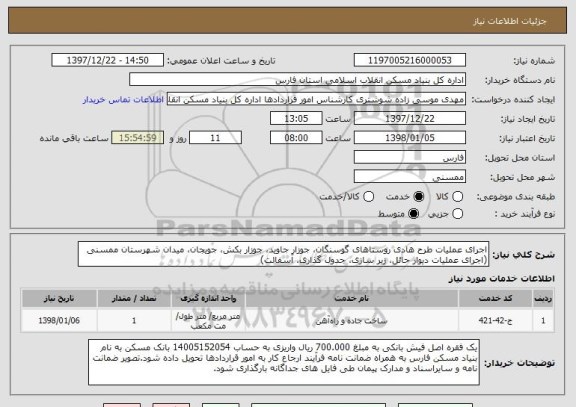Image resolution: width=576 pixels, height=407 pixels.
Task: Click the نام خدمت column header
Action: [x=352, y=298]
